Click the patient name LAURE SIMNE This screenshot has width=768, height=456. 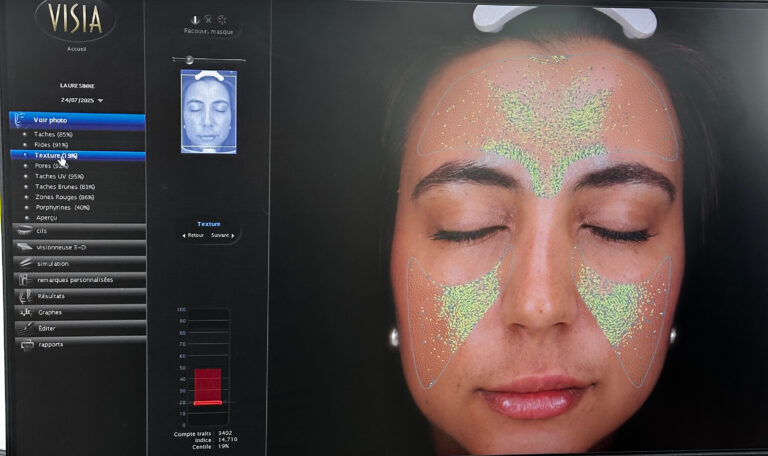(77, 86)
